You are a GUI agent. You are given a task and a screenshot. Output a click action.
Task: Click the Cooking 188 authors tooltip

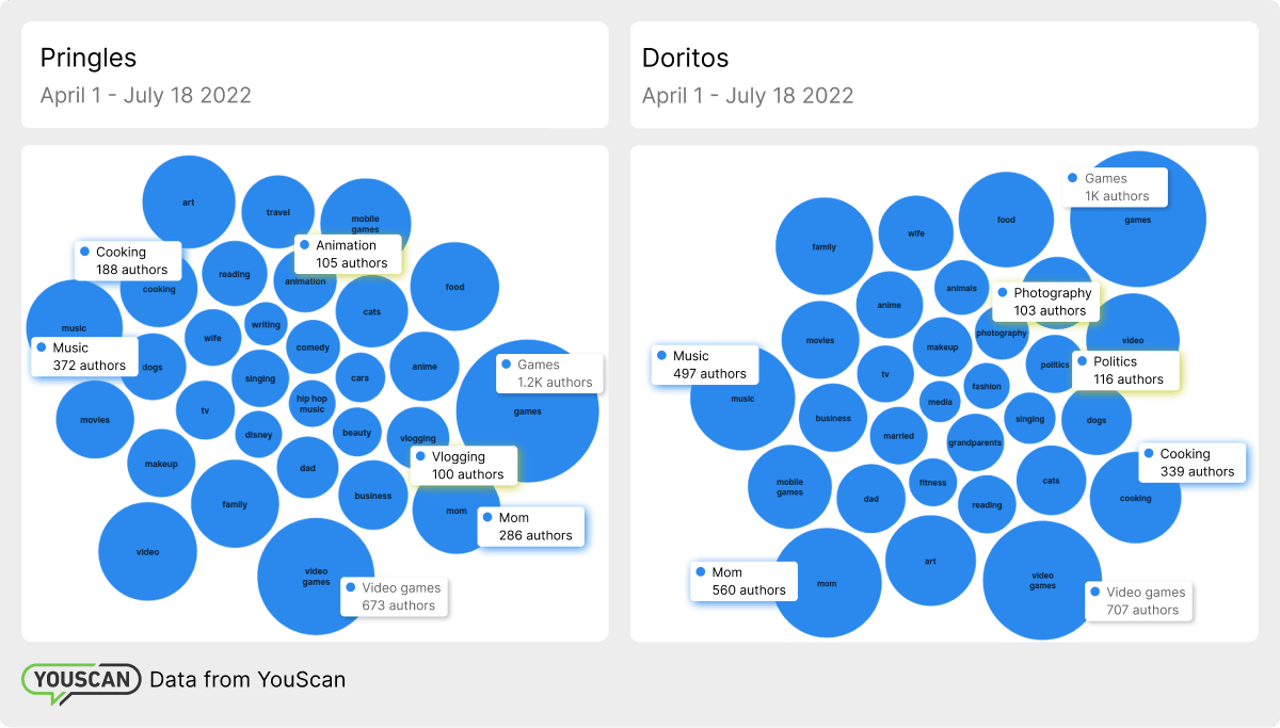point(128,261)
